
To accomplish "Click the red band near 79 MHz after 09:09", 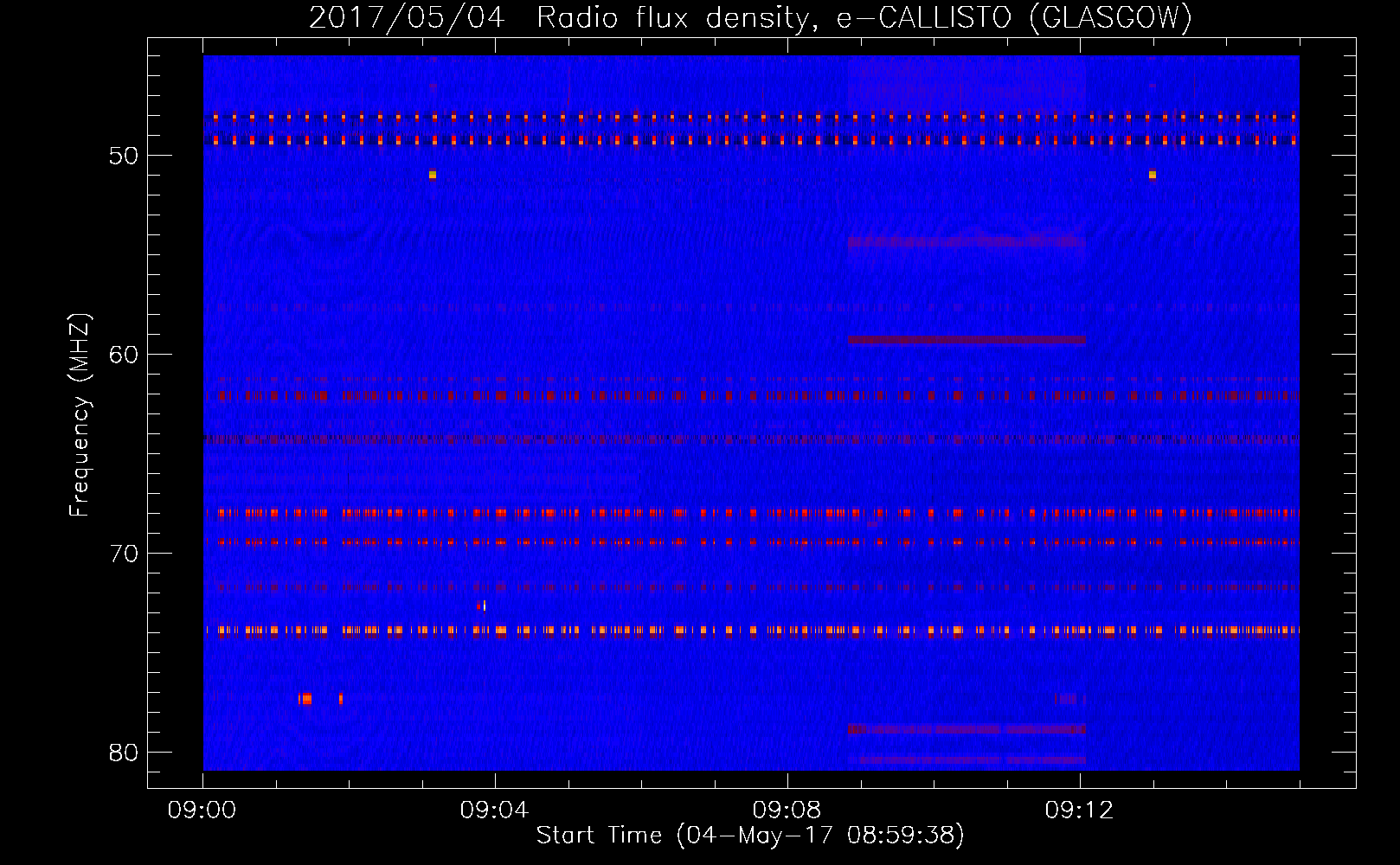I will point(967,729).
